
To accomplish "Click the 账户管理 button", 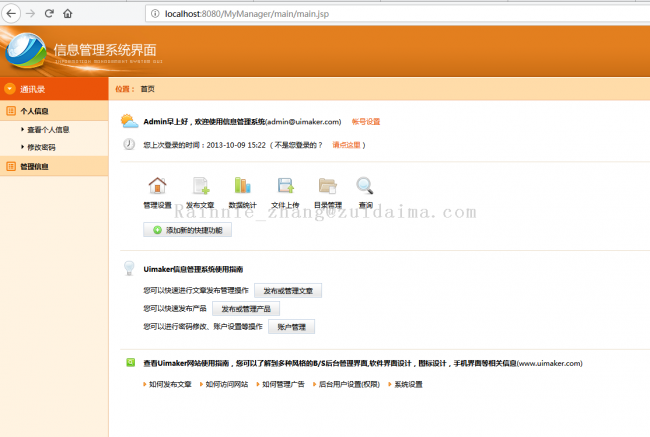I will tap(289, 327).
